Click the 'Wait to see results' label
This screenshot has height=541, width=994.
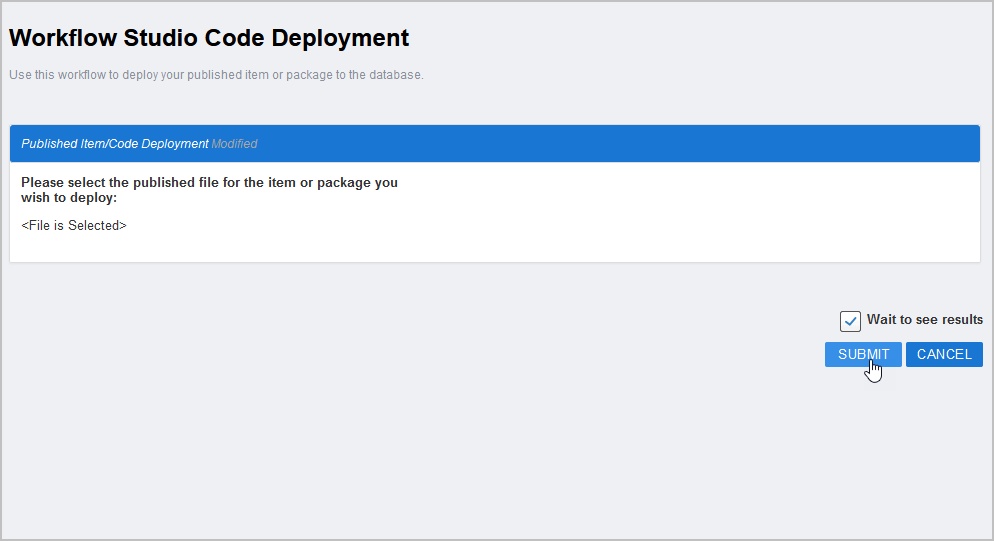[924, 320]
